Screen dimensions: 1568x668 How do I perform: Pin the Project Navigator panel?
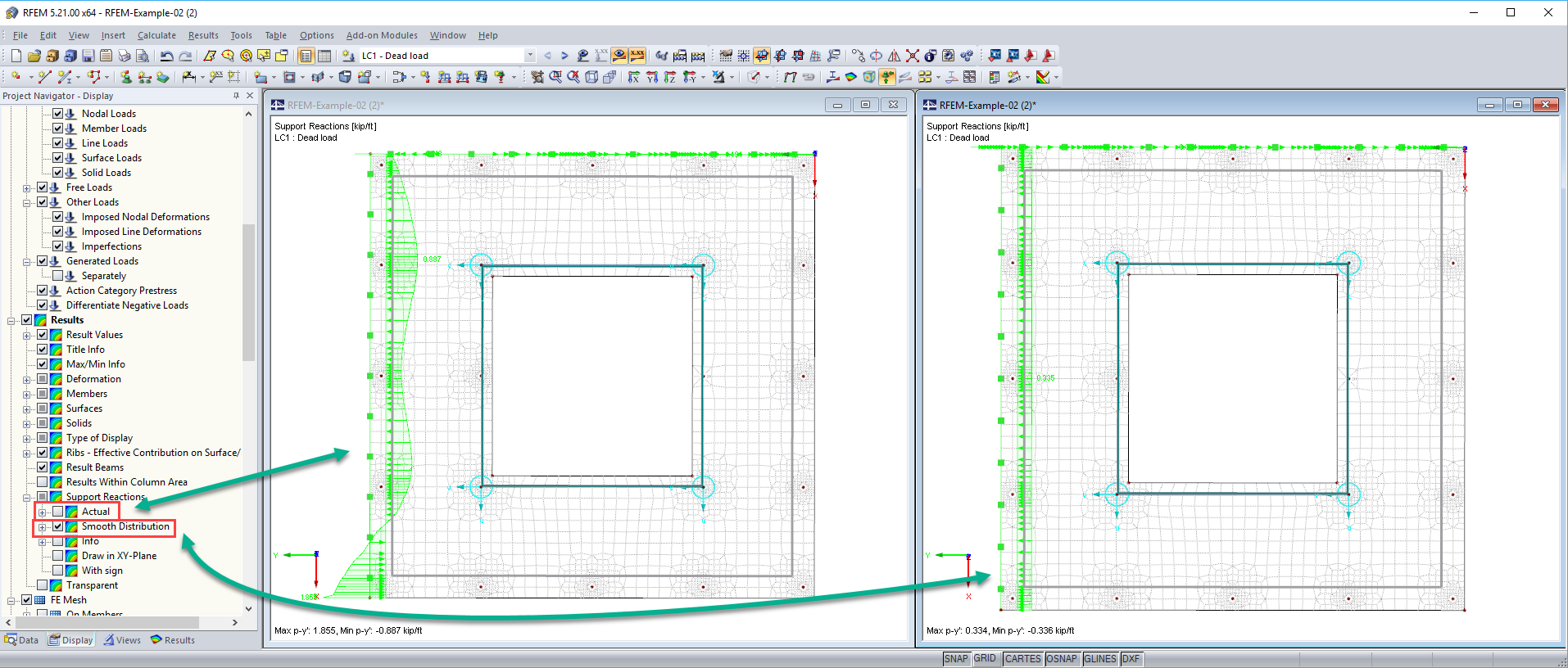236,96
